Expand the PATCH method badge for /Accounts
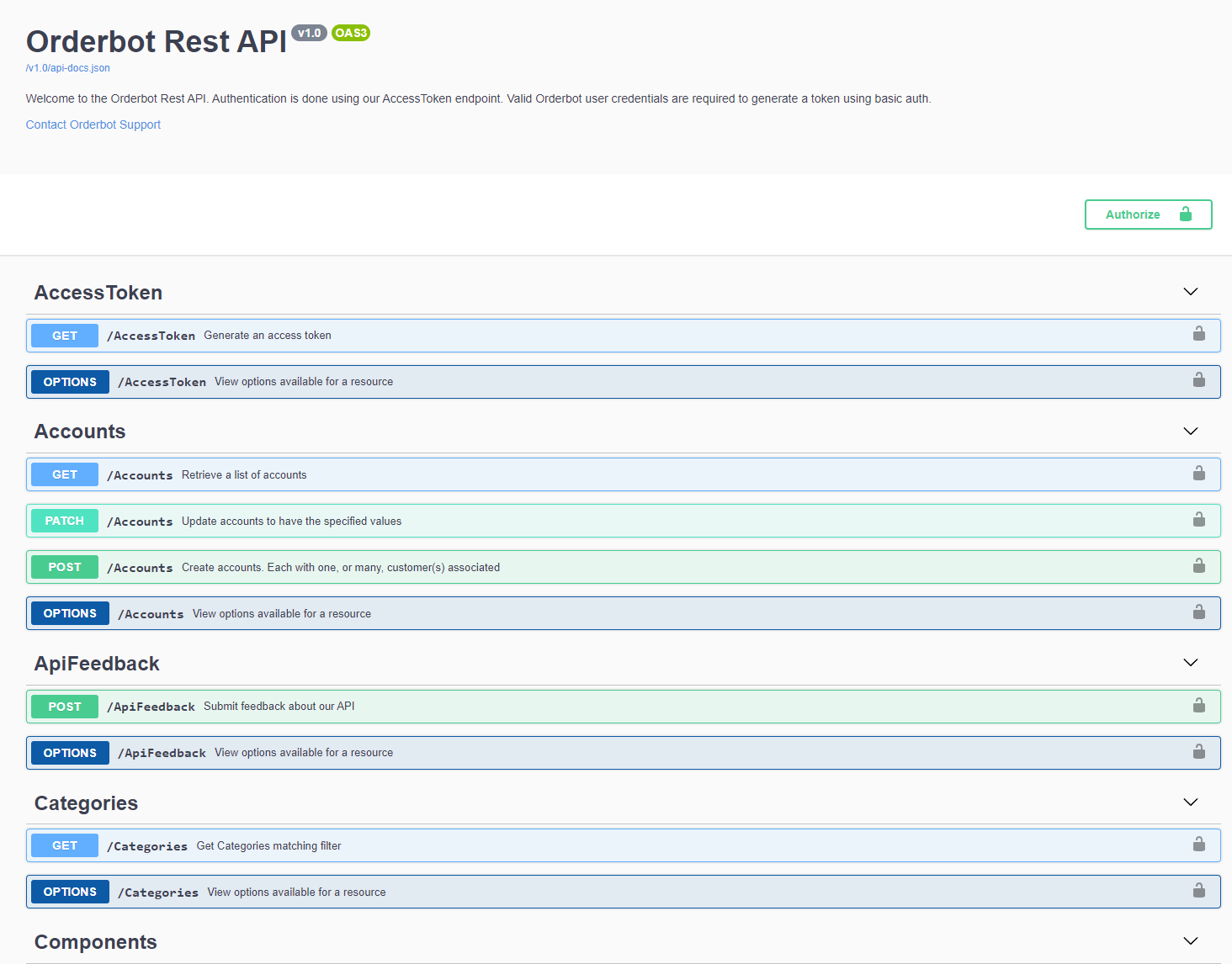The height and width of the screenshot is (964, 1232). 65,521
